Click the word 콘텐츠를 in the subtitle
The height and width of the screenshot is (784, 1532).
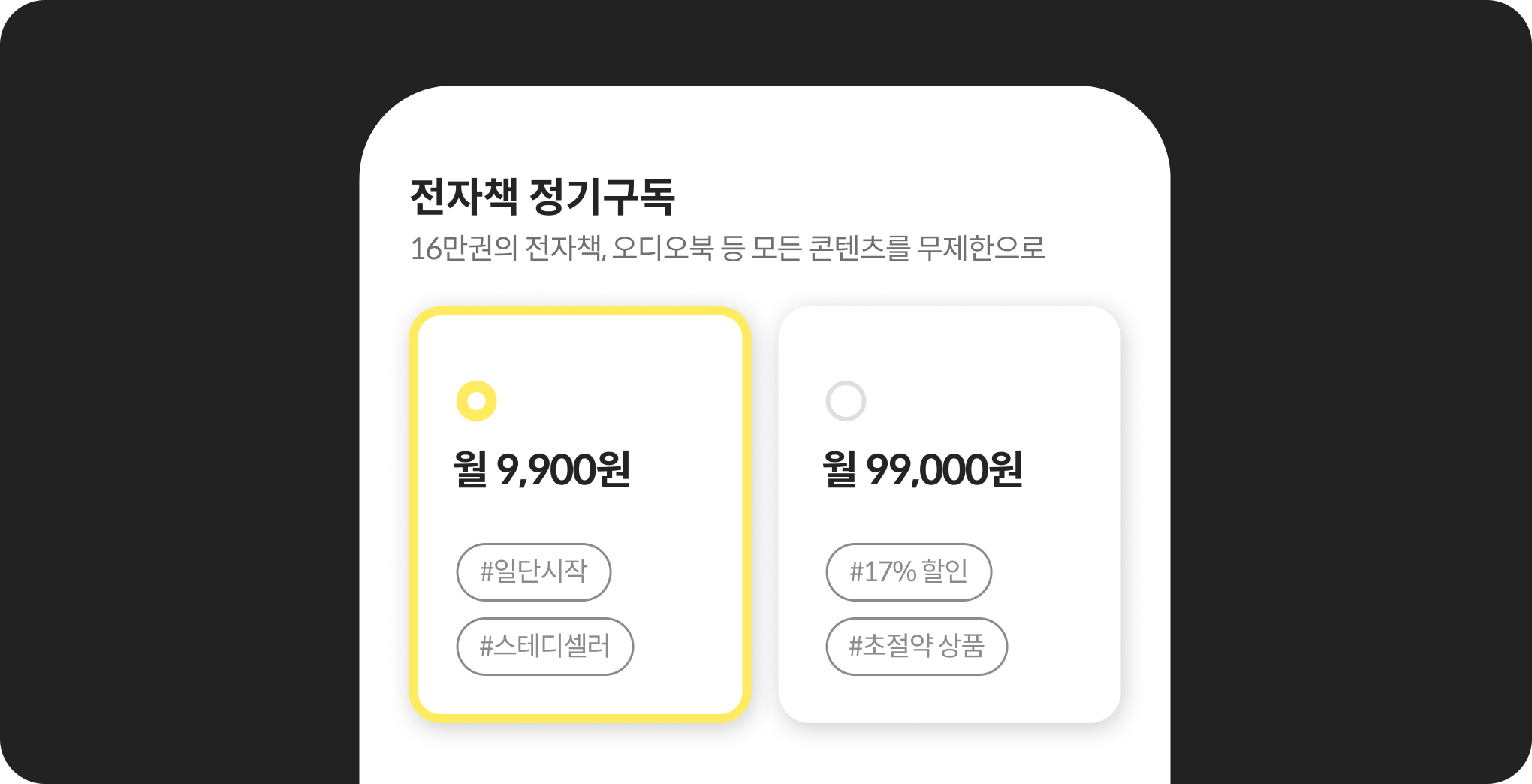[859, 248]
